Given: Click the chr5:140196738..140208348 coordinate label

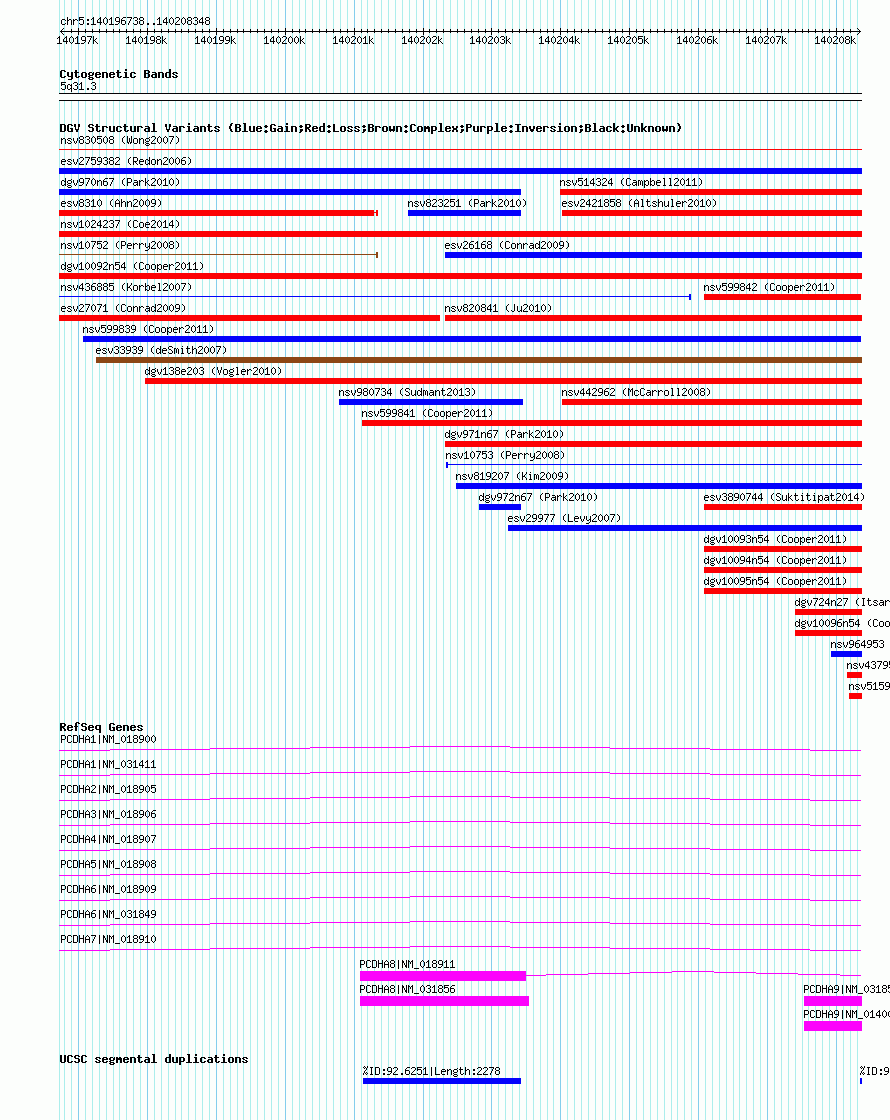Looking at the screenshot, I should point(135,21).
